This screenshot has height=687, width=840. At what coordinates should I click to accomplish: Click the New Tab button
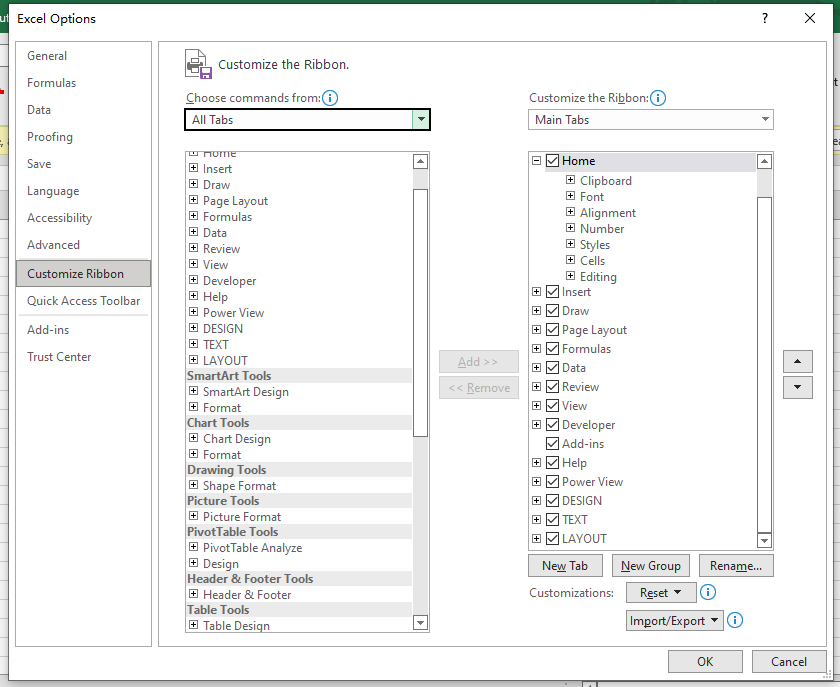565,566
